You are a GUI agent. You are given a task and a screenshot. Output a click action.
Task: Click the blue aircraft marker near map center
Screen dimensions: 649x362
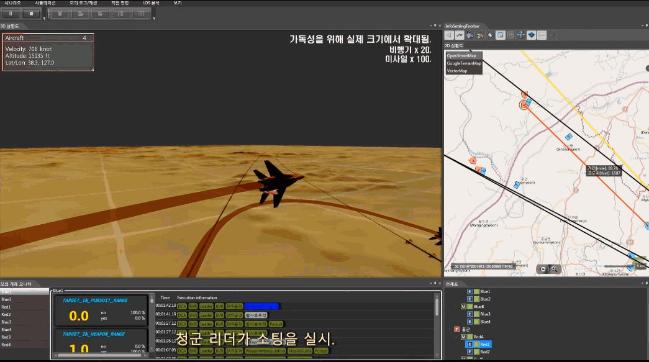pos(569,137)
